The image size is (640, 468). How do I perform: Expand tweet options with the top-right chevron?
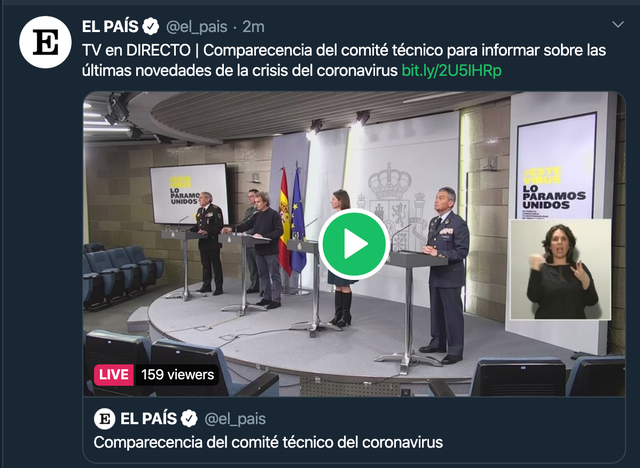click(618, 24)
